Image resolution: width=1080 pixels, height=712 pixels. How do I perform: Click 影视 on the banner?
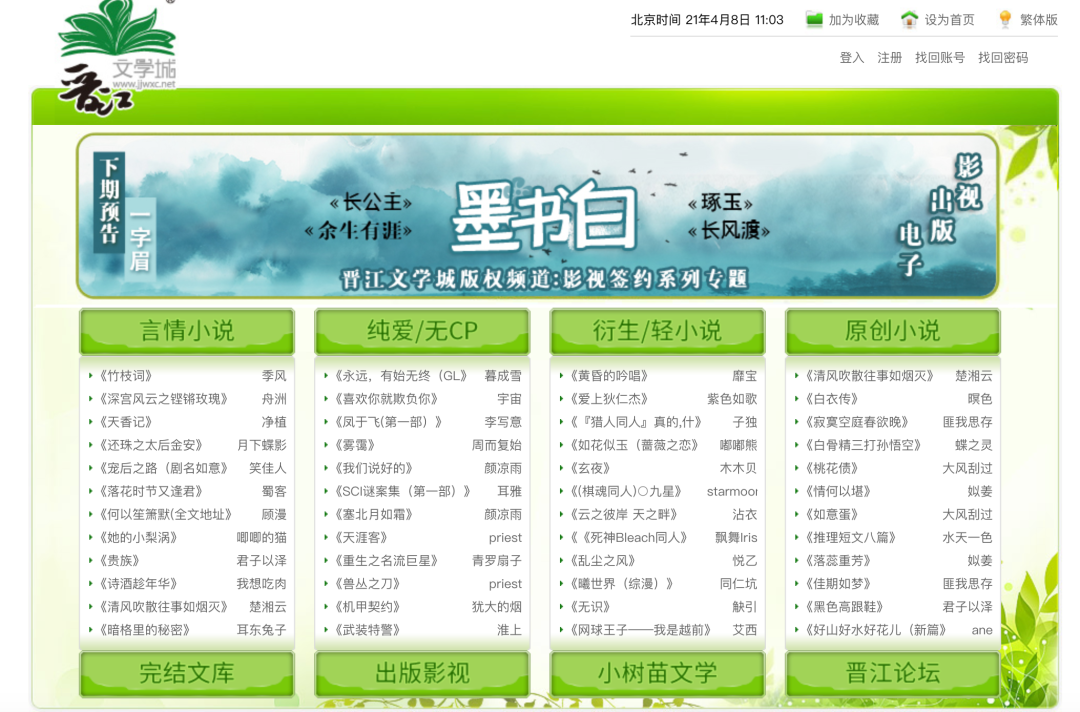coord(968,182)
